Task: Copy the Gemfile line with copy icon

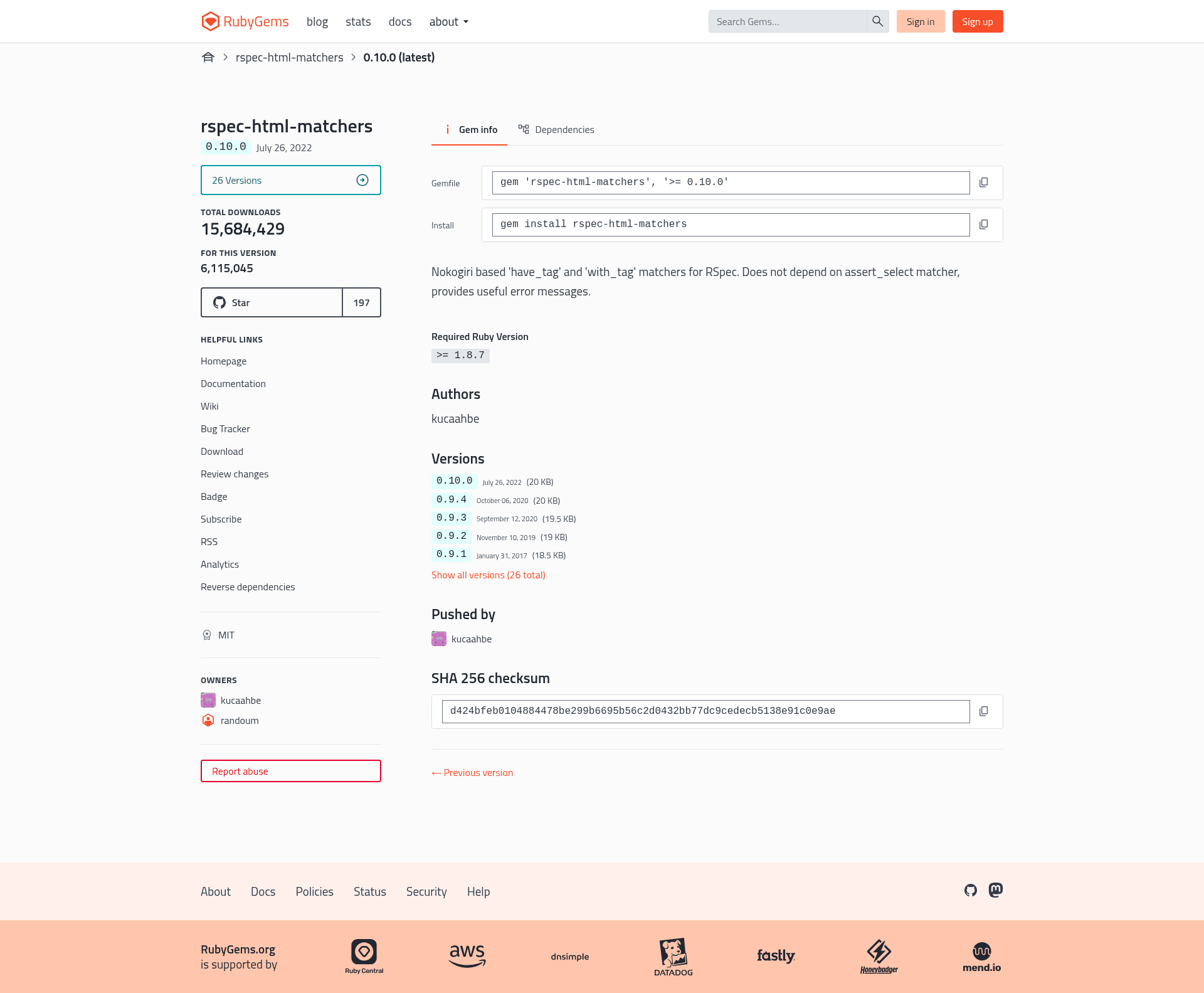Action: click(x=983, y=183)
